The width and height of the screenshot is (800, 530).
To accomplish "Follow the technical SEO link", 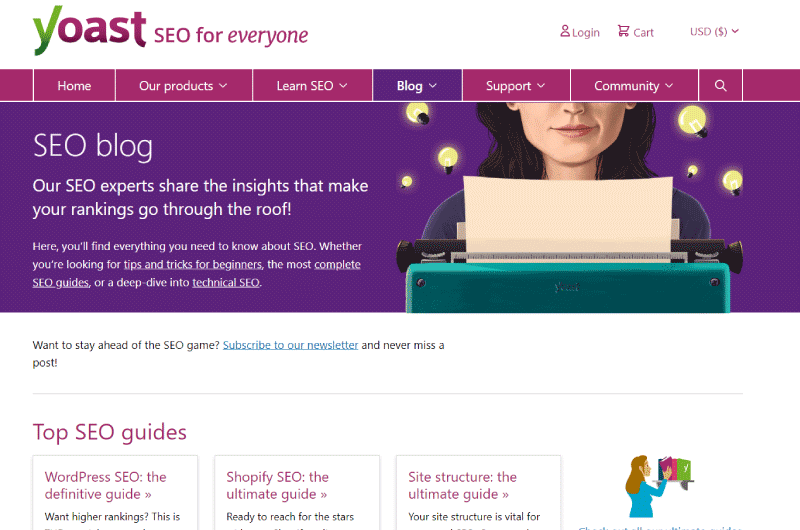I will coord(226,283).
